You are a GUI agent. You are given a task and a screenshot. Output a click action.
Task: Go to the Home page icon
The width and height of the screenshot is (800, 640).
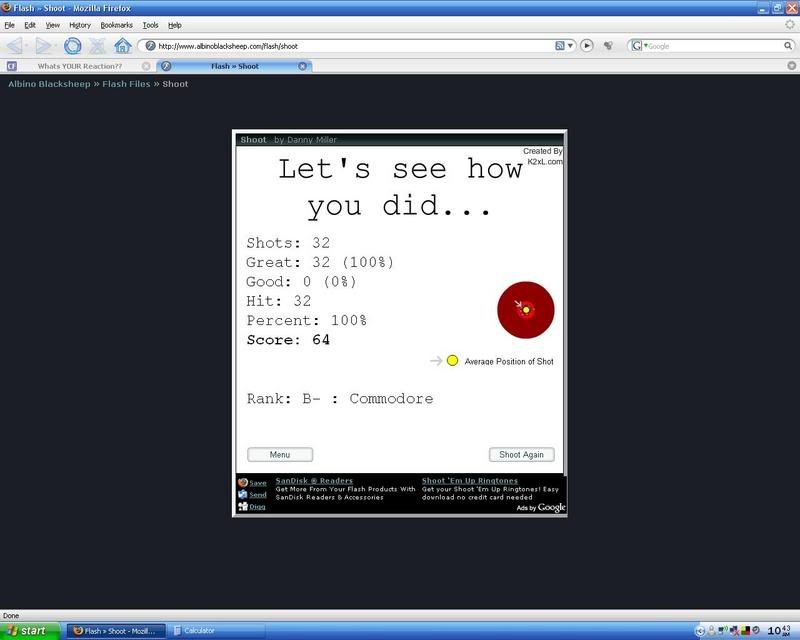pos(123,46)
